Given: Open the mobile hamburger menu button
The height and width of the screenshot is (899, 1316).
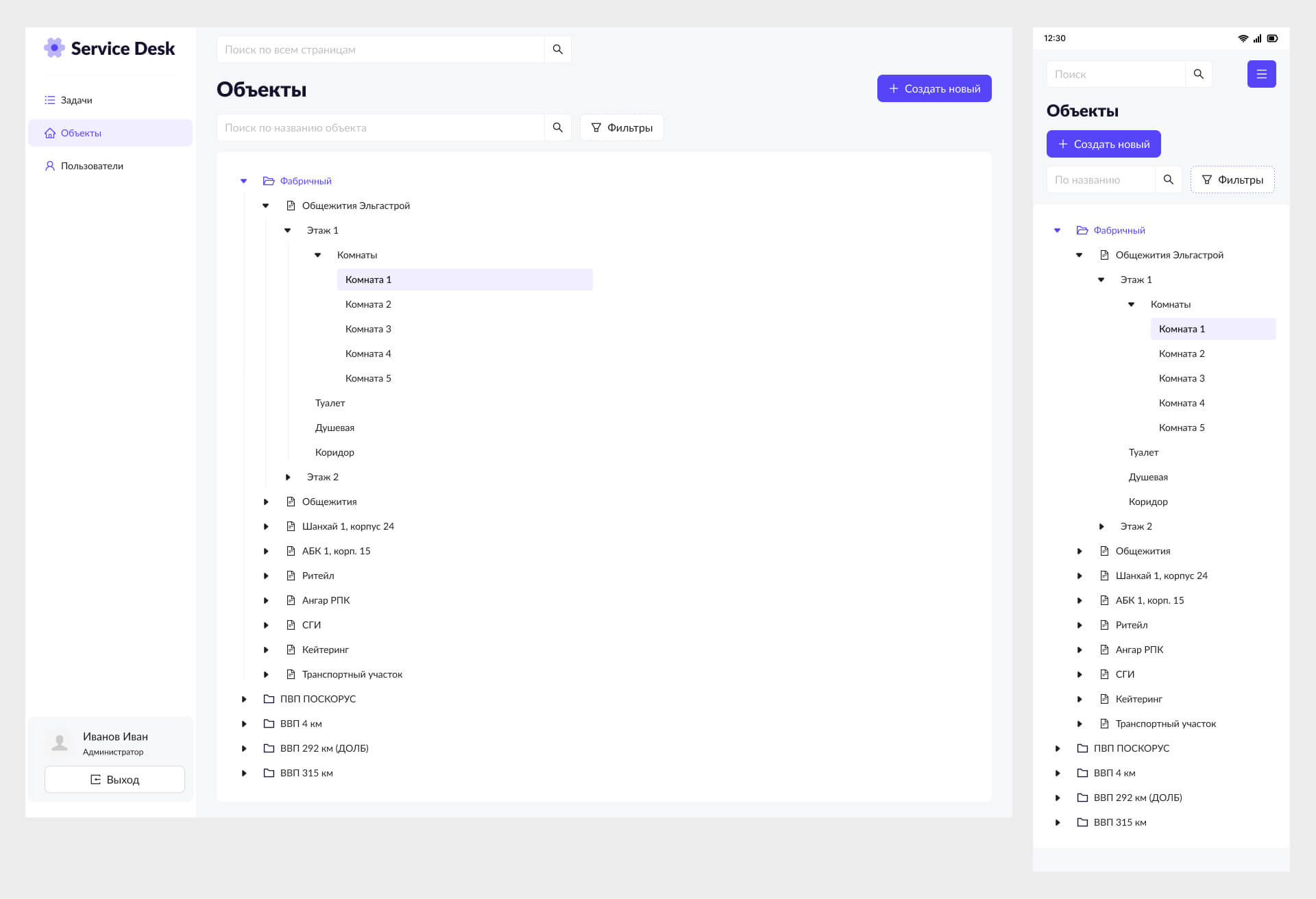Looking at the screenshot, I should [1261, 74].
